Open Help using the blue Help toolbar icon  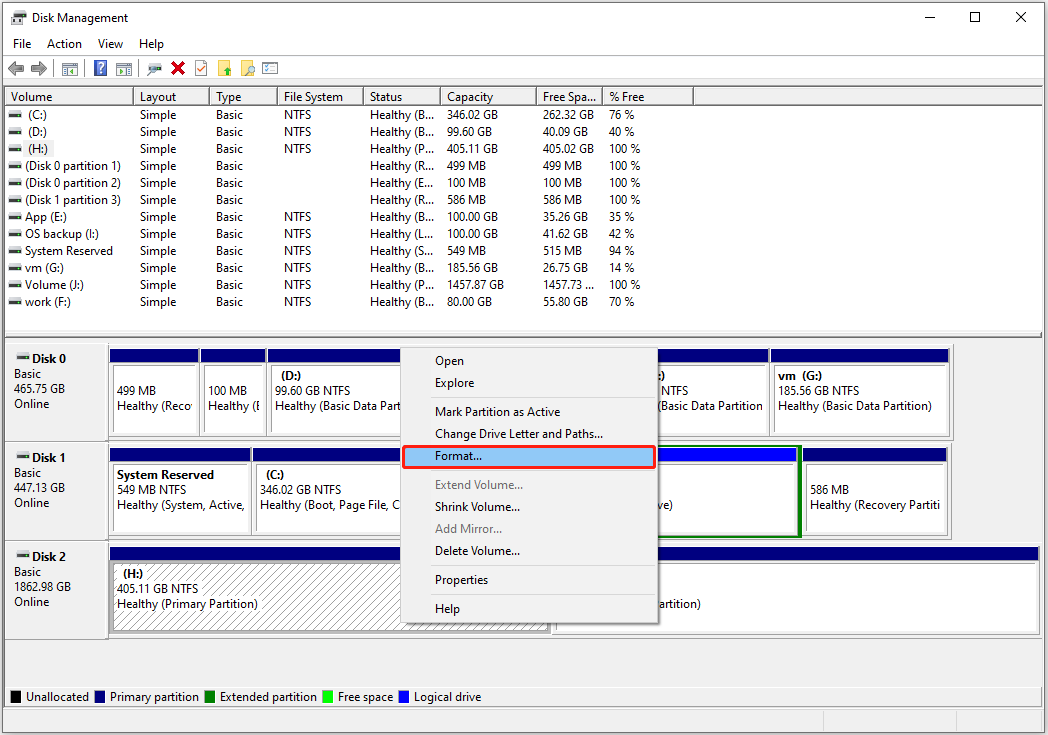100,68
